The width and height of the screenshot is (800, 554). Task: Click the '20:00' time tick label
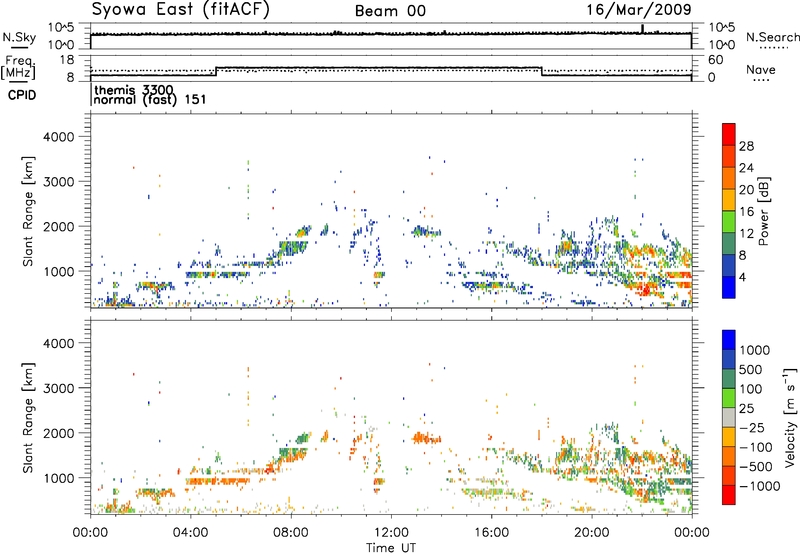click(592, 533)
